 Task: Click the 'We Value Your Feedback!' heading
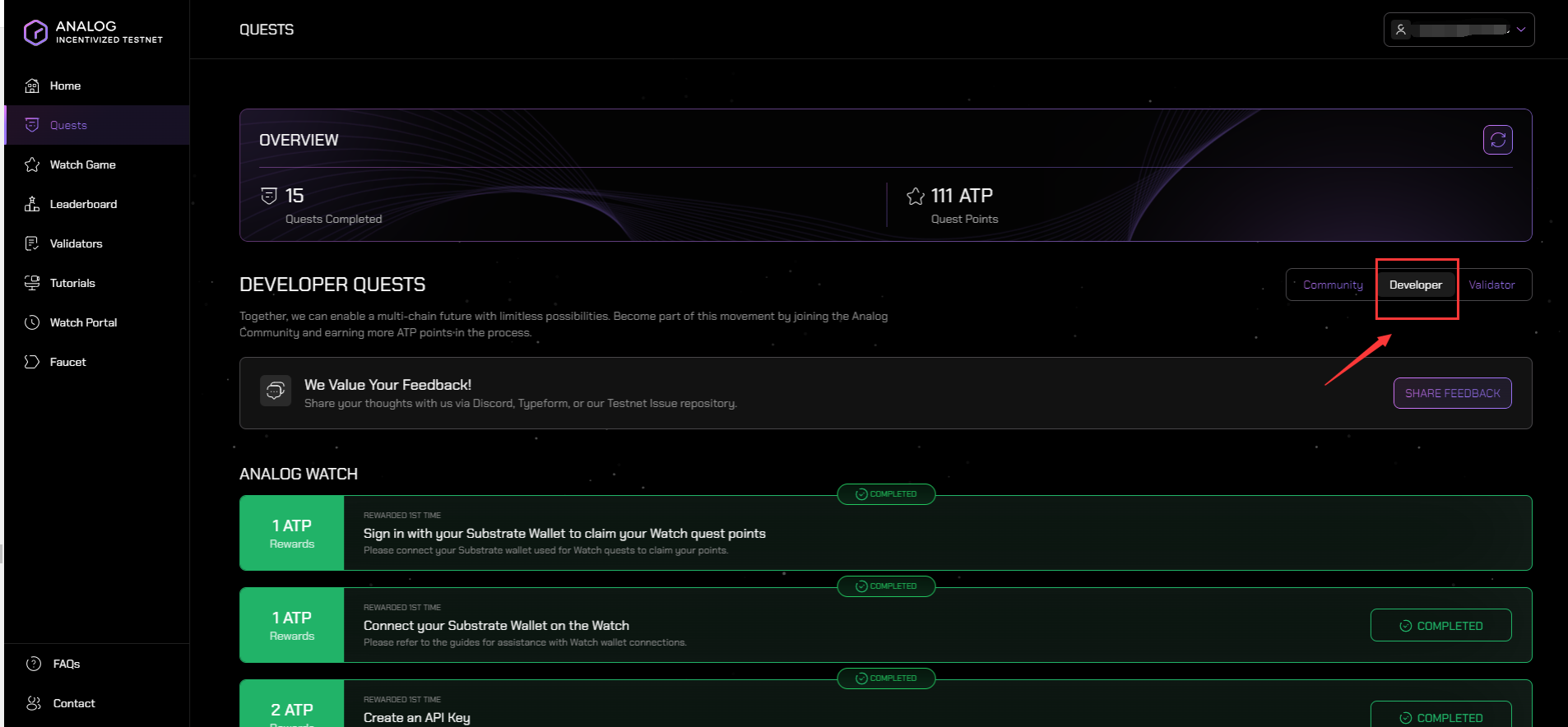(387, 385)
